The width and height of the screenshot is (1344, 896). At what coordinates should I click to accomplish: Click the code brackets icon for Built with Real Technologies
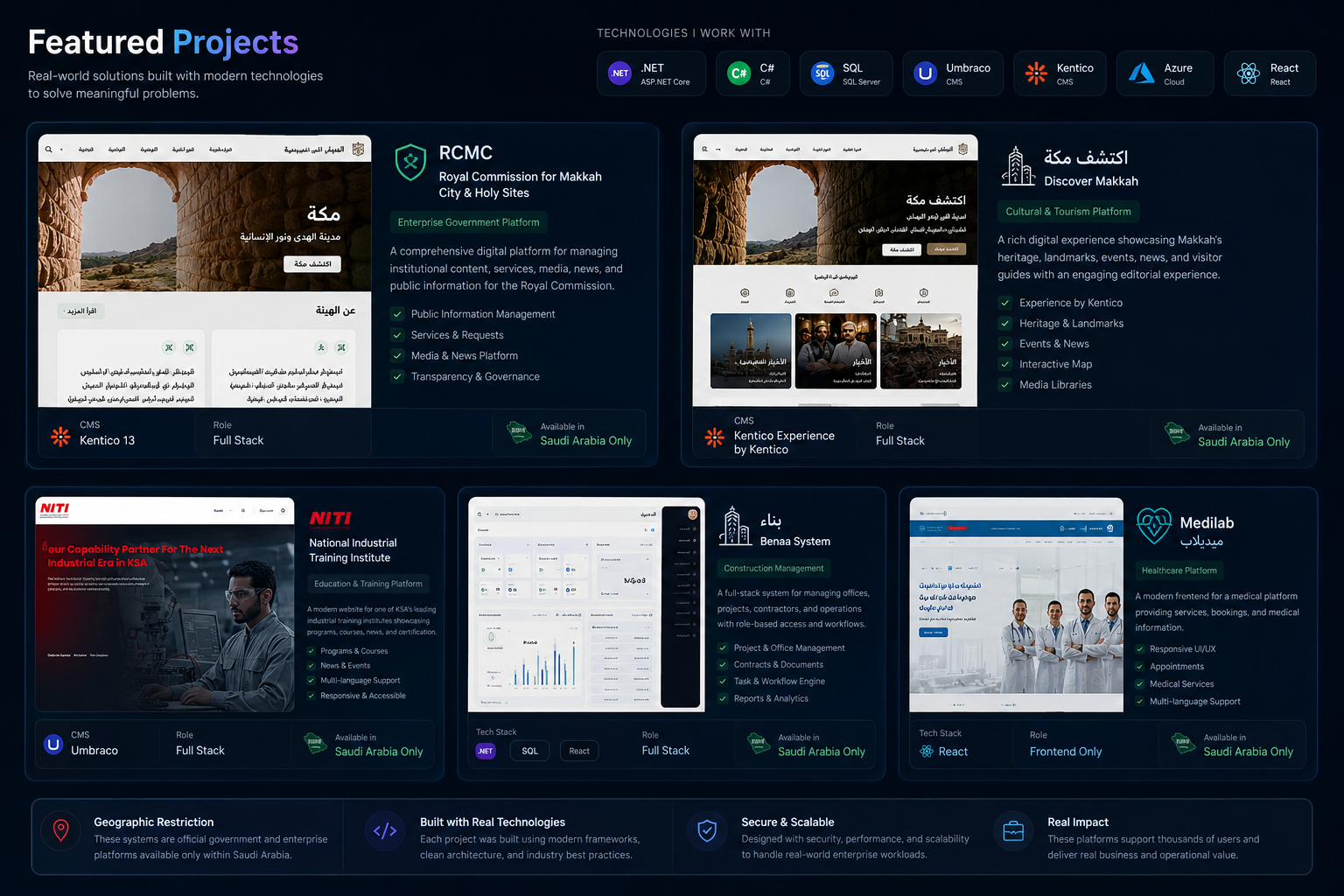coord(385,831)
